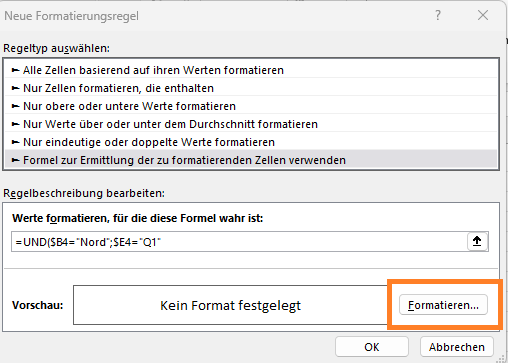The height and width of the screenshot is (363, 508).
Task: Choose 'Nur eindeutige oder doppelte Werte formatieren'
Action: (251, 142)
